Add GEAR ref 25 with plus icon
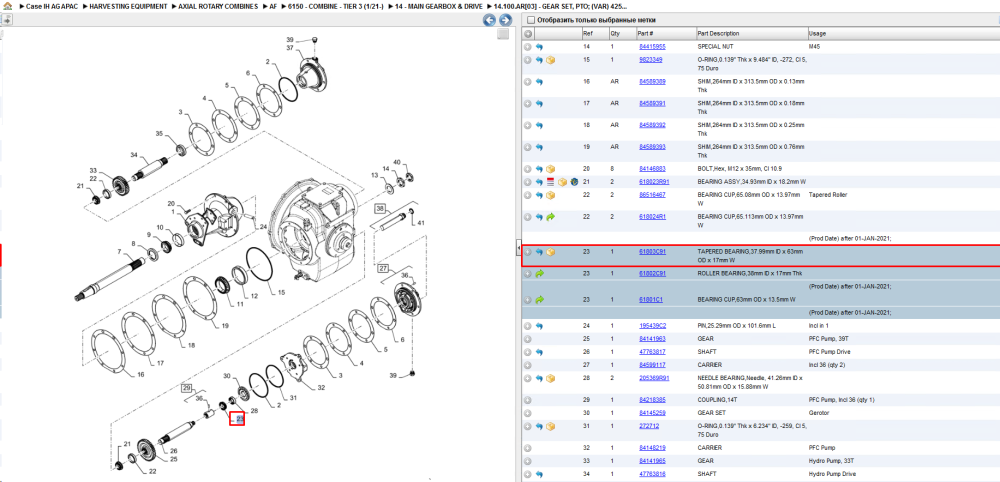1000x482 pixels. [527, 339]
